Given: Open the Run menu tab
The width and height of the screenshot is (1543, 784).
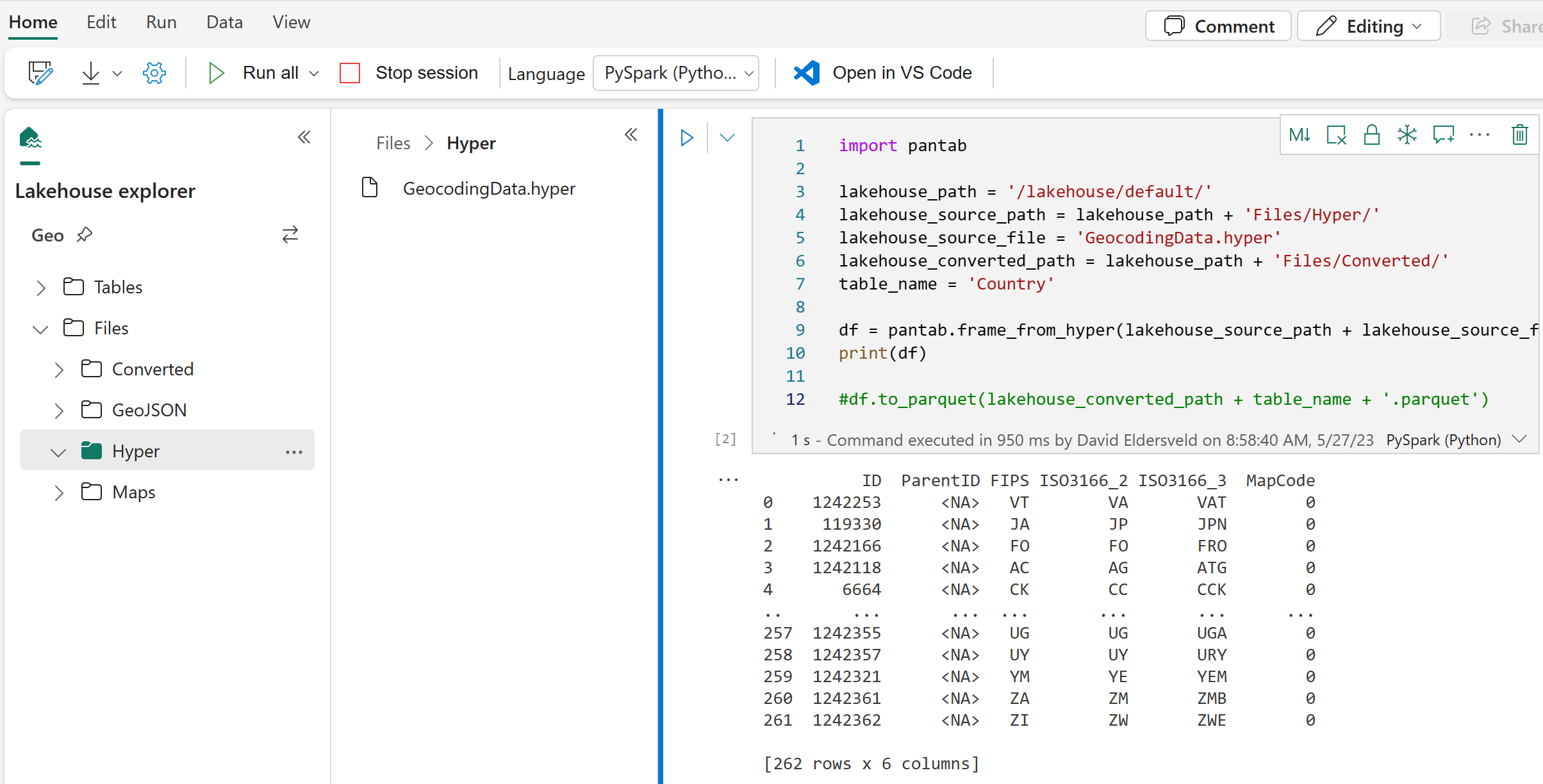Looking at the screenshot, I should [x=161, y=22].
